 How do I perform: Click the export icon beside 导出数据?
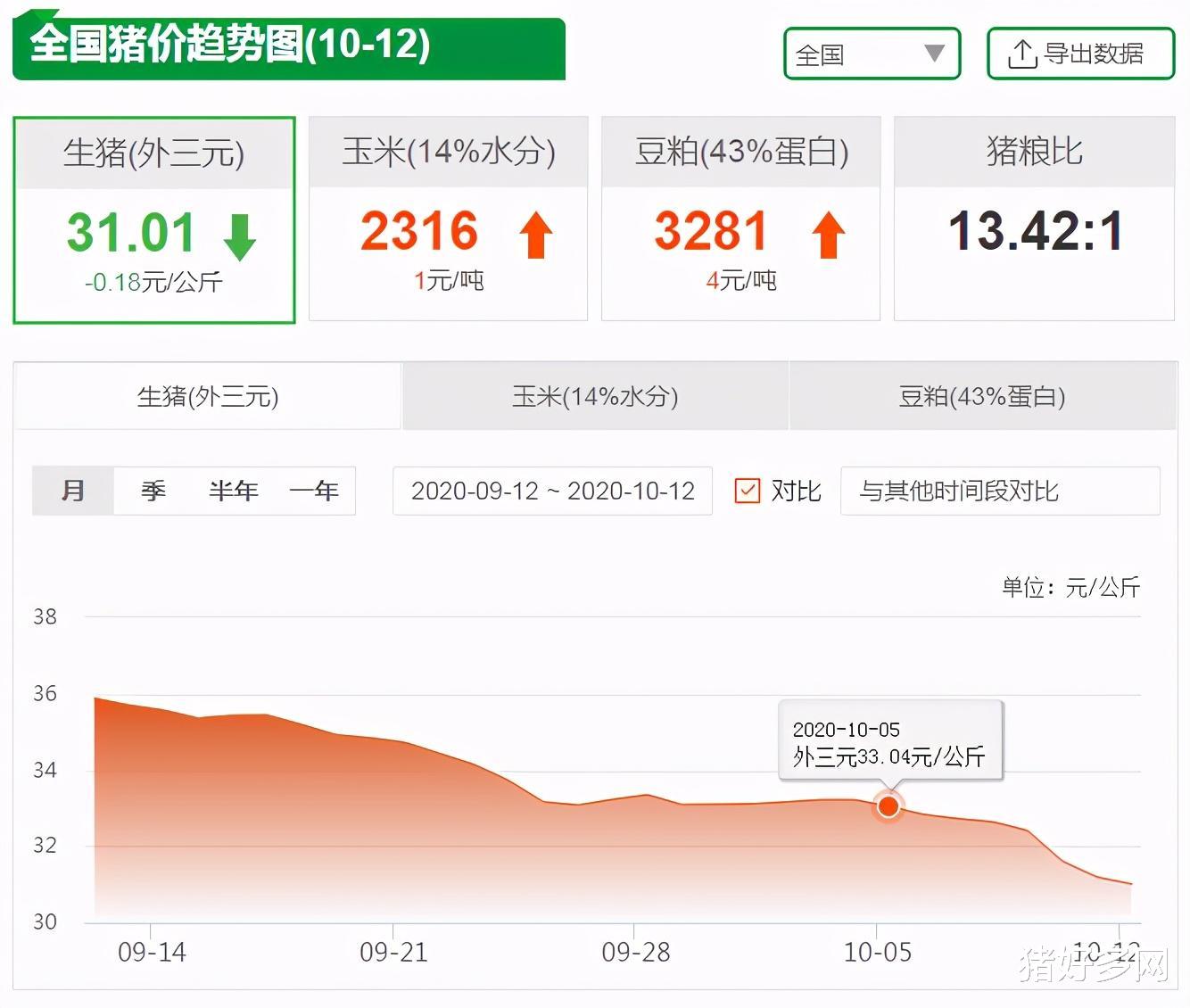point(1022,54)
